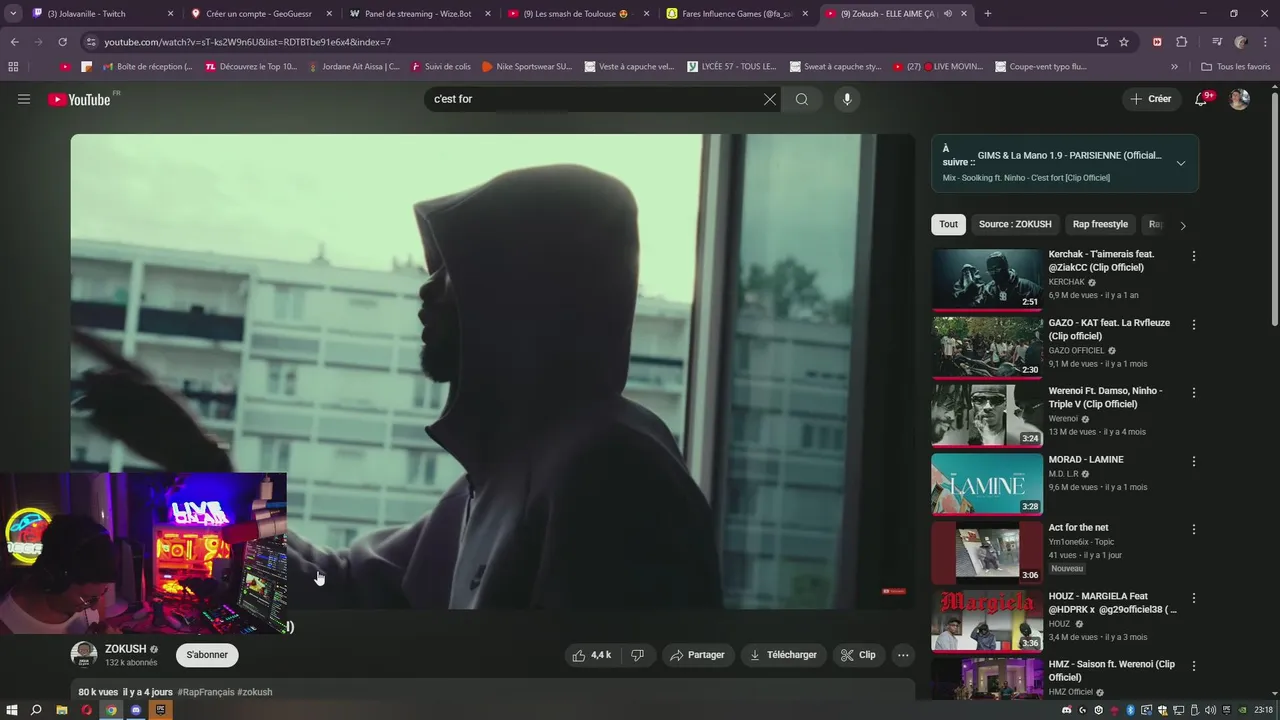Expand the À suivre playlist panel
The image size is (1280, 720).
[x=1181, y=163]
